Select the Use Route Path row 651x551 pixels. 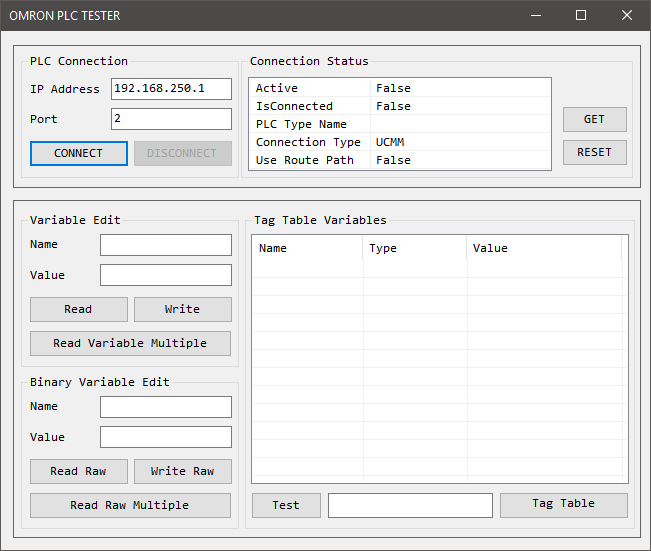pos(400,160)
